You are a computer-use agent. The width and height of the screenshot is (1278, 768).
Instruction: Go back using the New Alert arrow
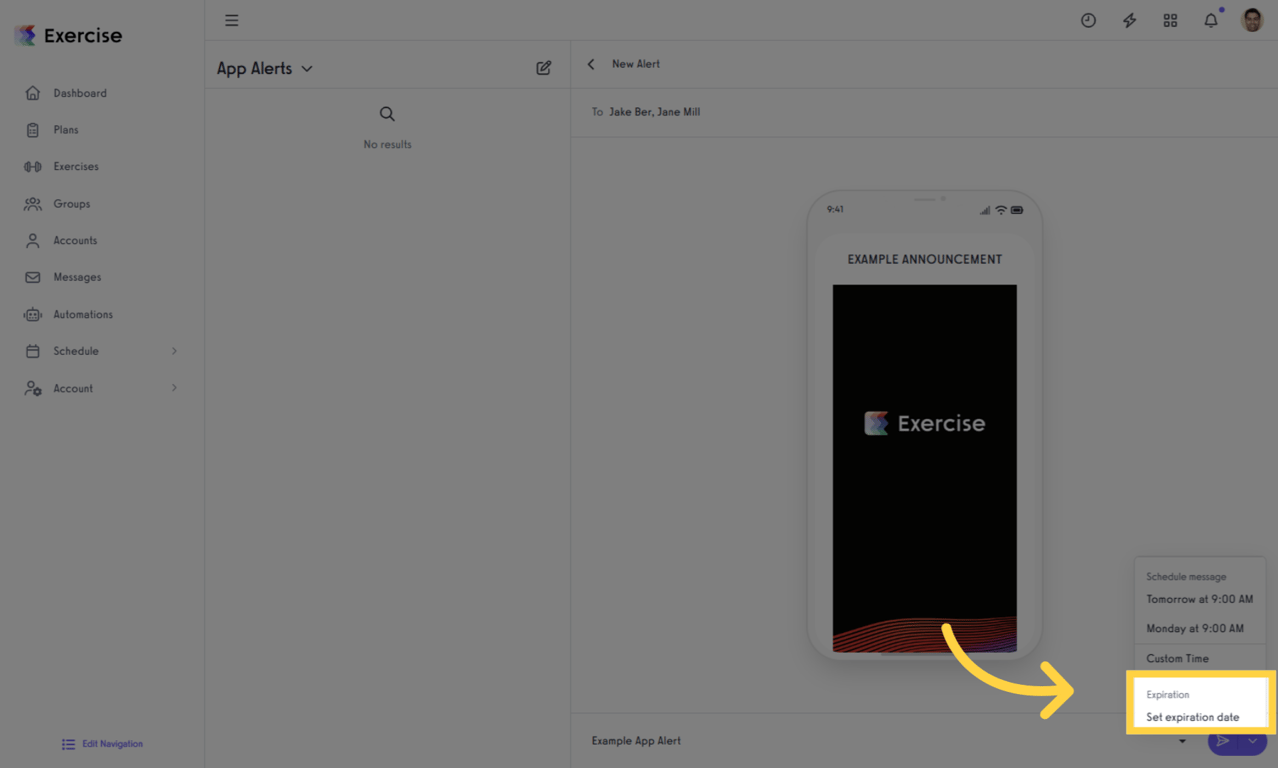591,64
